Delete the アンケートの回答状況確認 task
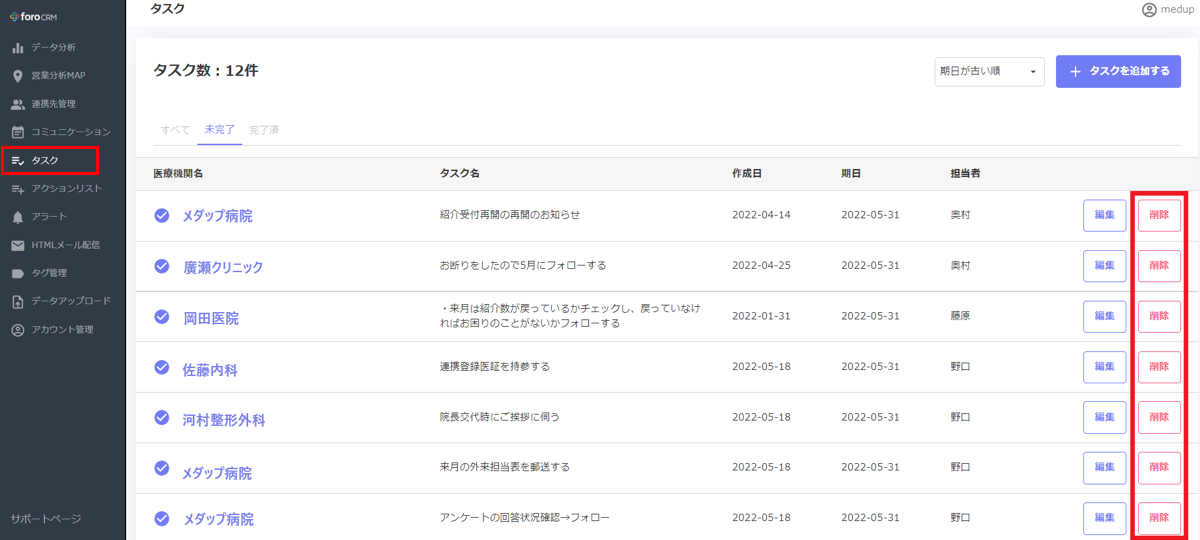Screen dimensions: 1200x540 pyautogui.click(x=1159, y=518)
